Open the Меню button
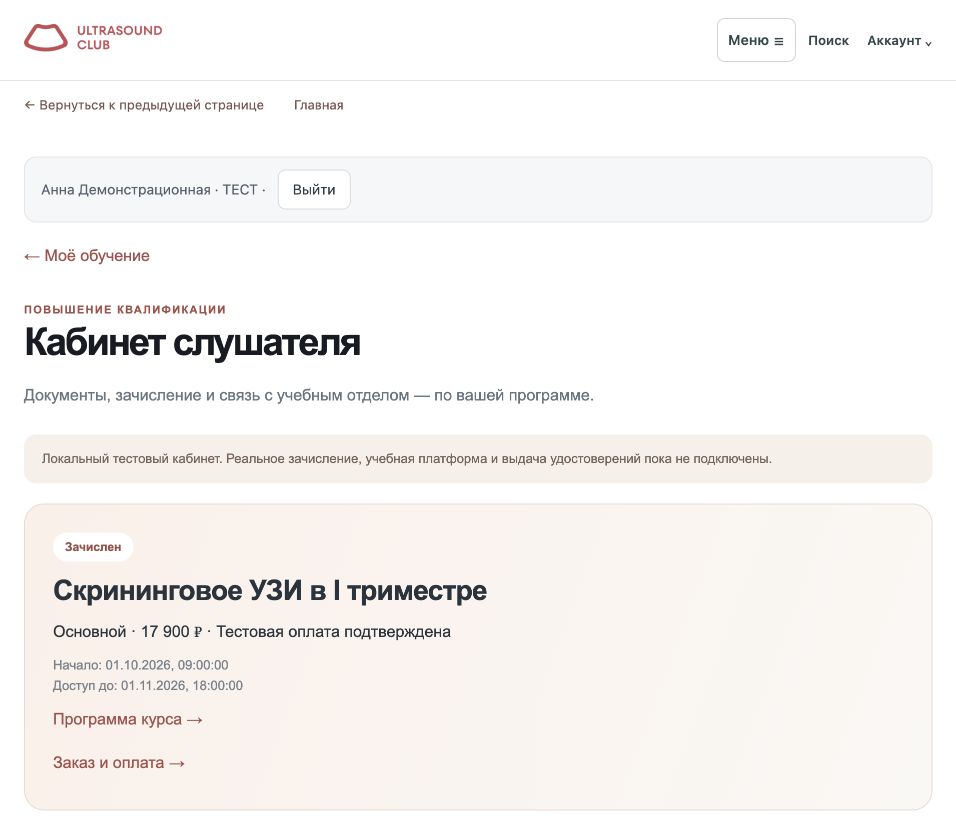The image size is (956, 827). click(756, 40)
